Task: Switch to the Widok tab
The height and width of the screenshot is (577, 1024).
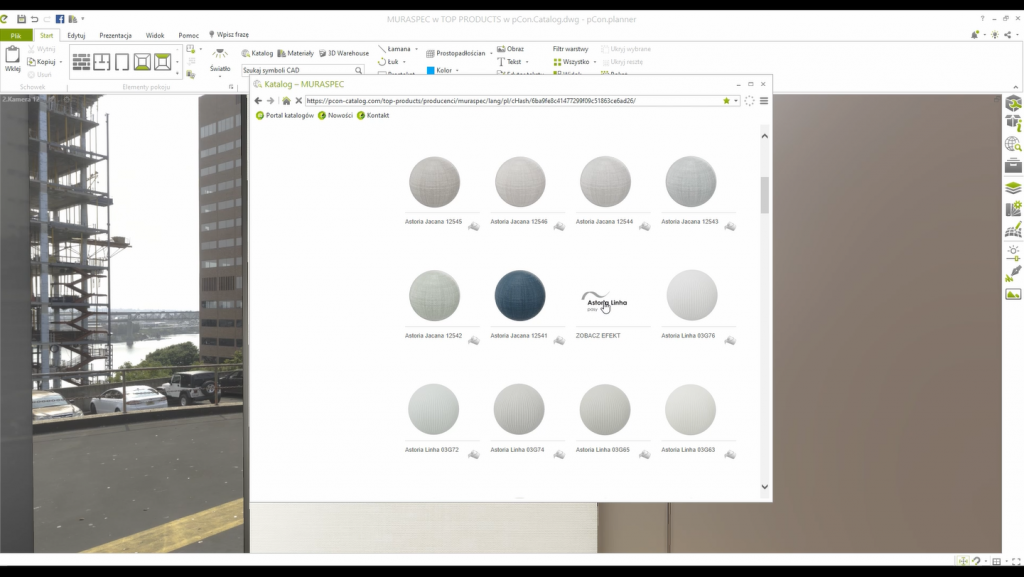Action: coord(155,35)
